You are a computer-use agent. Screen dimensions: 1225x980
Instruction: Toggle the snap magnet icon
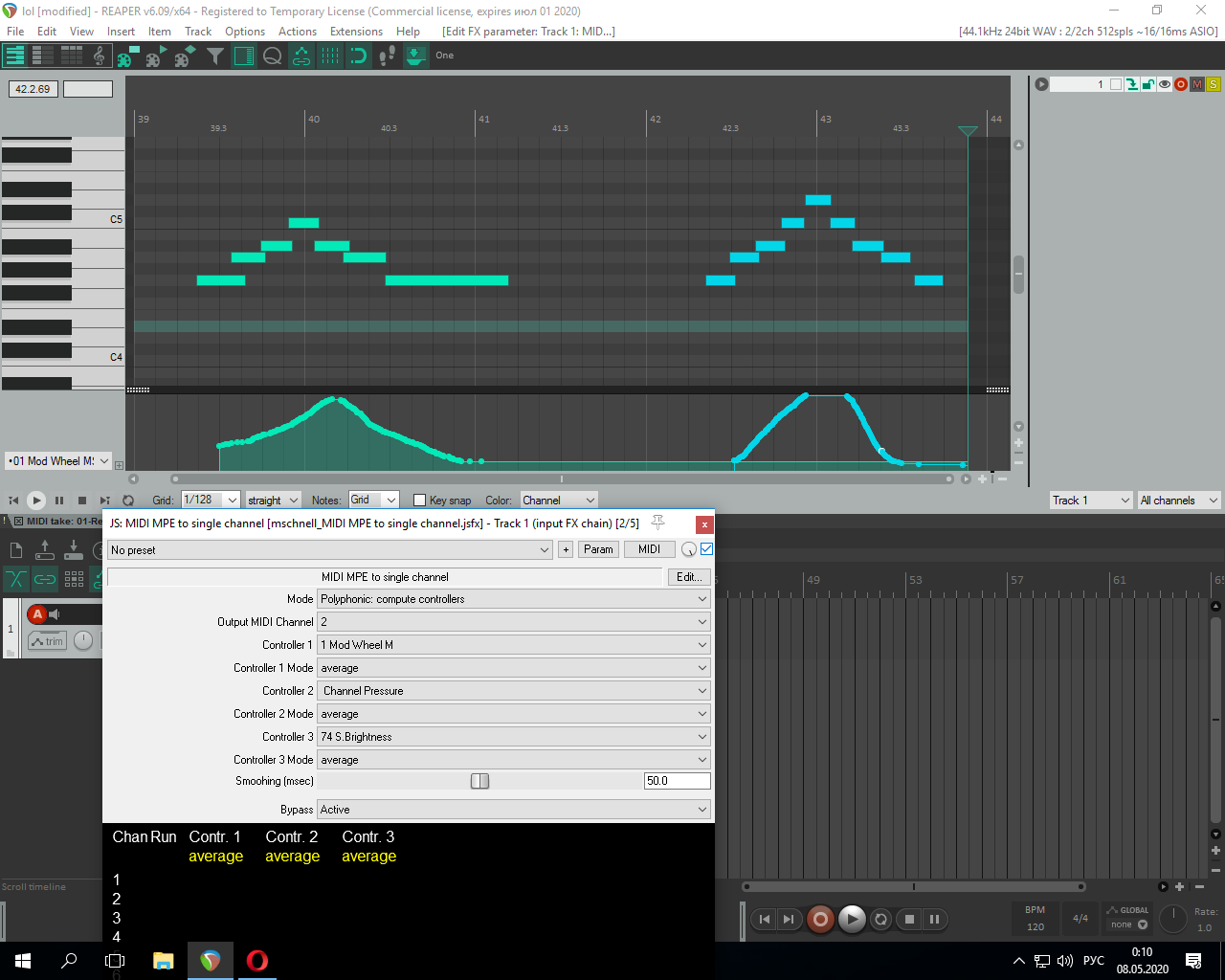tap(359, 56)
